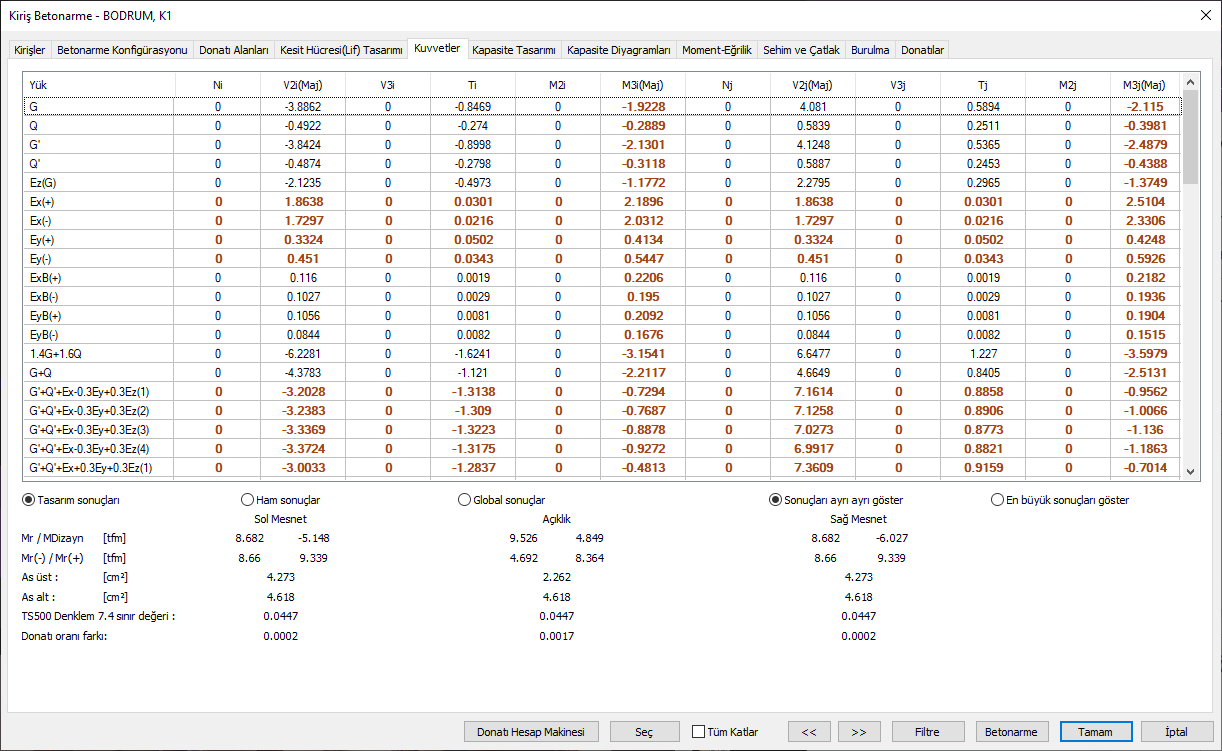
Task: Enable the Tüm Katlar checkbox
Action: pyautogui.click(x=698, y=732)
